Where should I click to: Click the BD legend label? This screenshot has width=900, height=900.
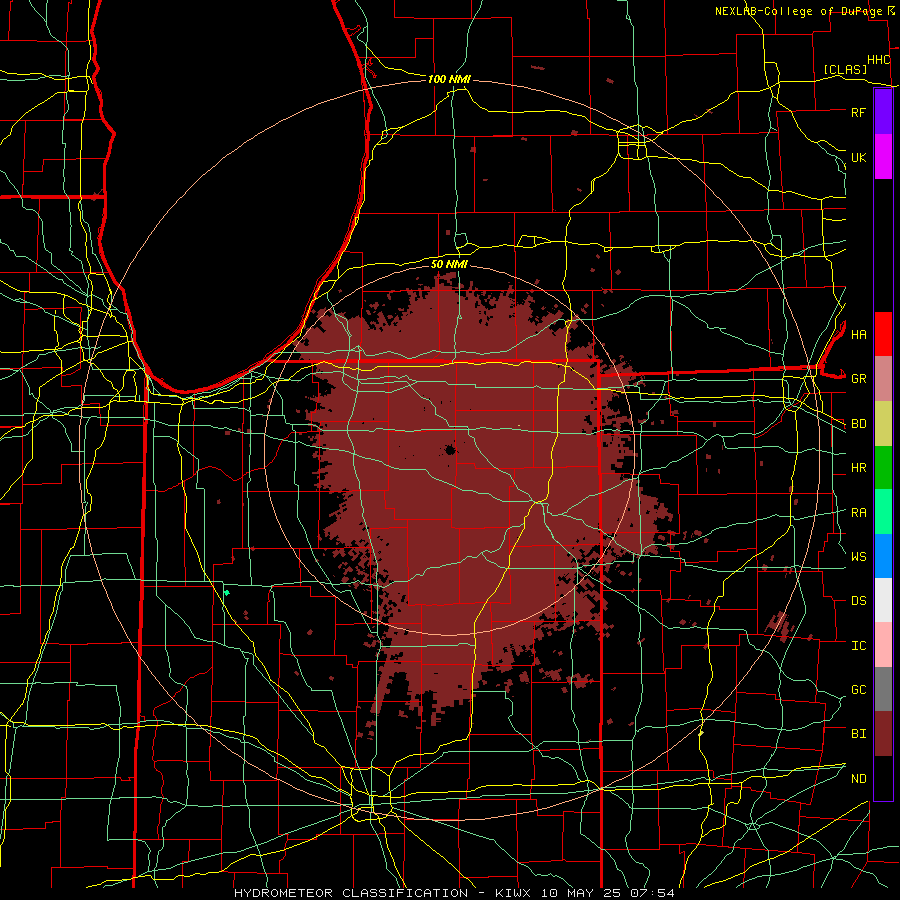coord(859,424)
